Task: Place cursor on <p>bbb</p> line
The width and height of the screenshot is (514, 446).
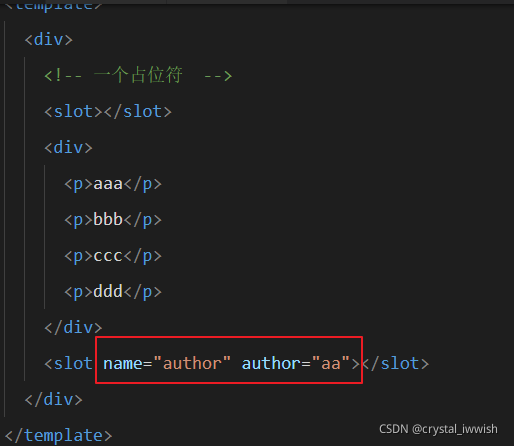Action: (x=113, y=219)
